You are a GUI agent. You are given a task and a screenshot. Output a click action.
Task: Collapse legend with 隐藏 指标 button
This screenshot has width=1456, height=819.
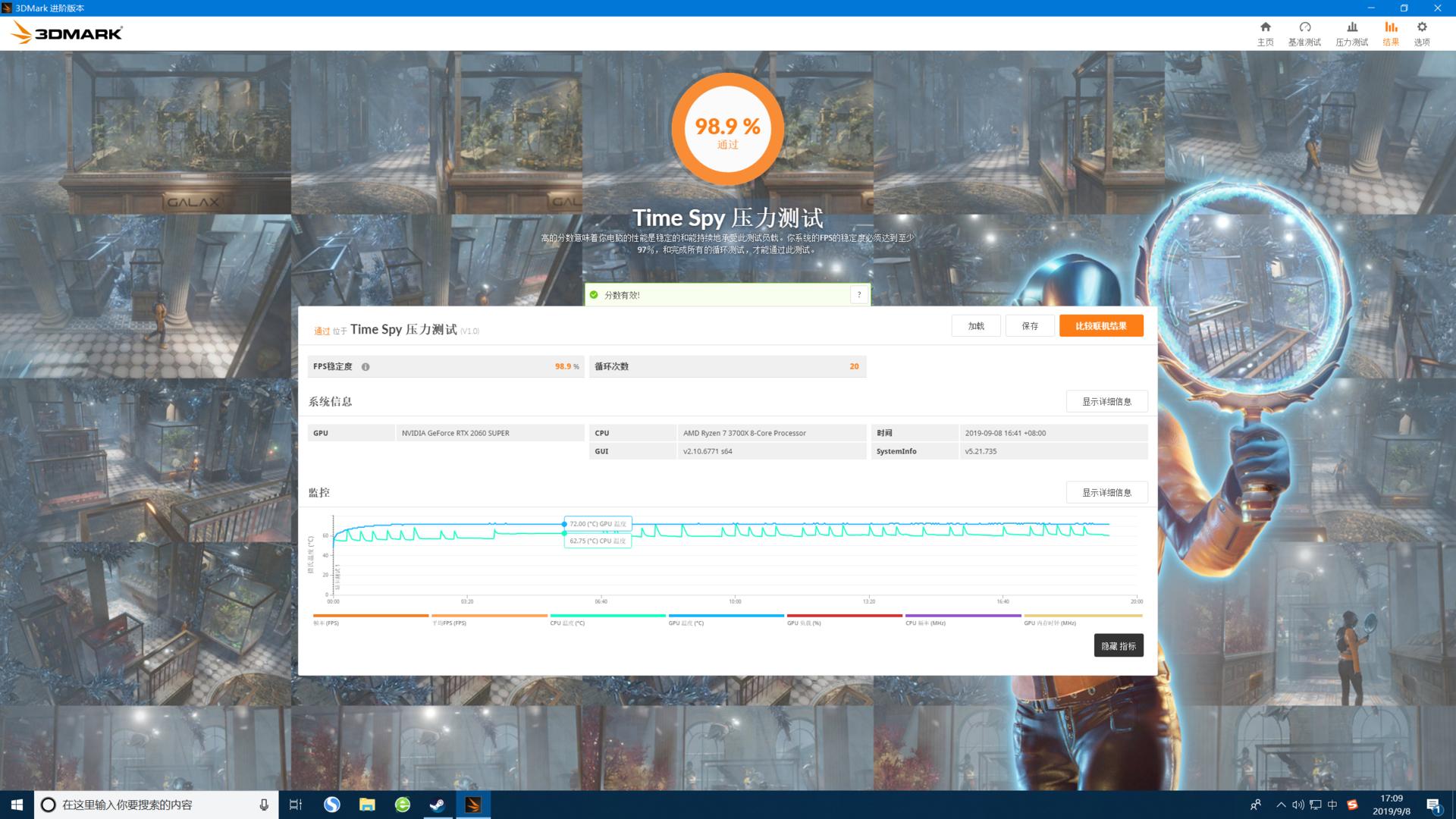click(x=1119, y=646)
